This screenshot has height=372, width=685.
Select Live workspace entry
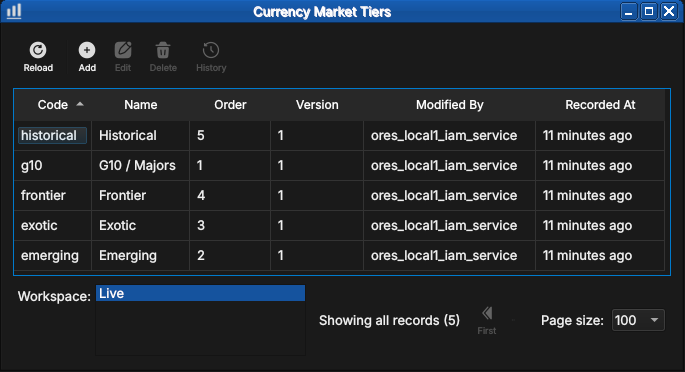coord(200,293)
